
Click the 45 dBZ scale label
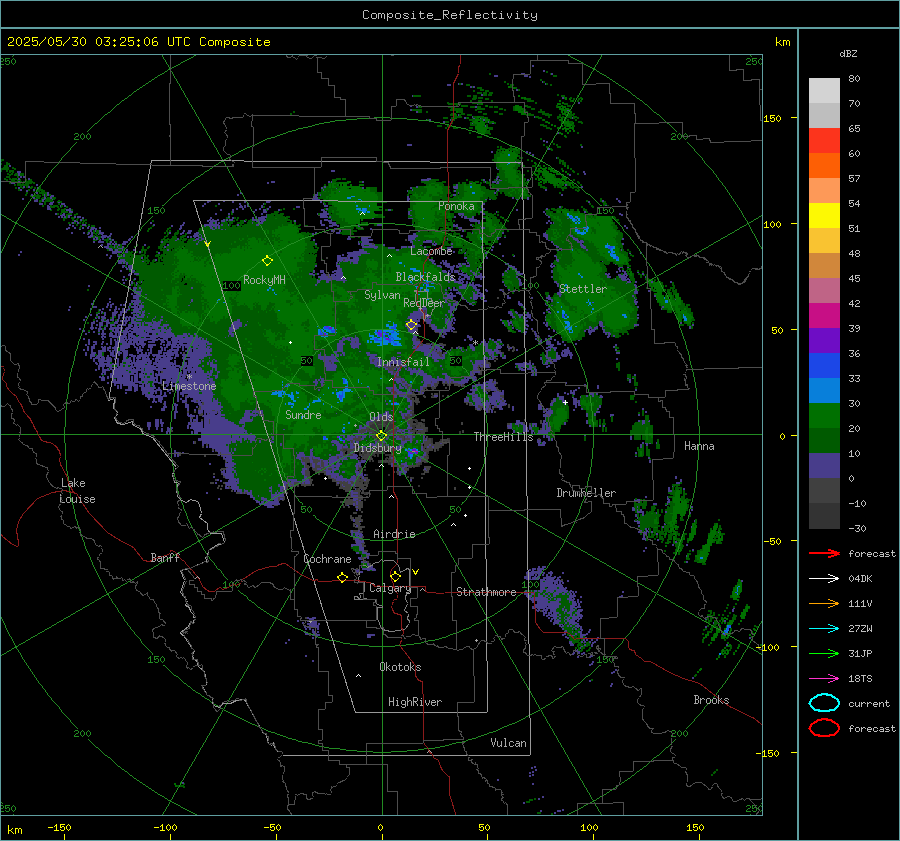pos(854,278)
